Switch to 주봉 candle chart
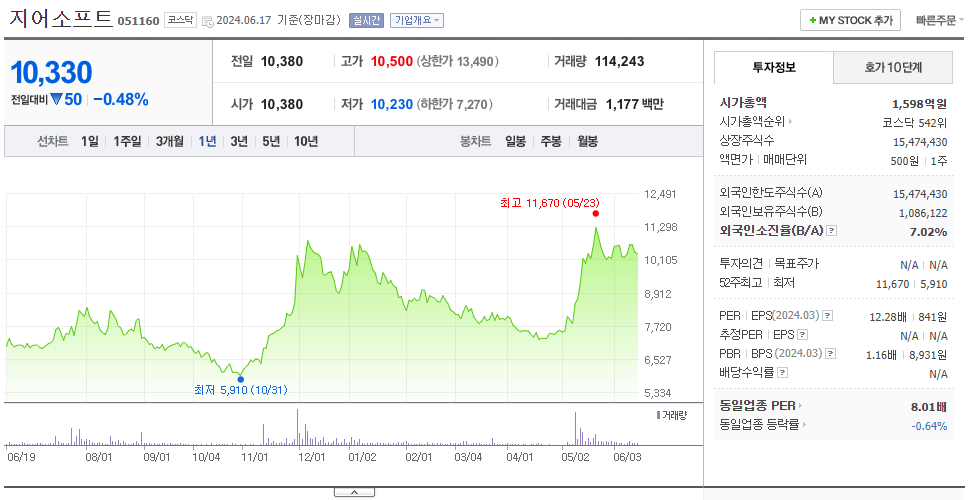The image size is (968, 500). tap(551, 141)
